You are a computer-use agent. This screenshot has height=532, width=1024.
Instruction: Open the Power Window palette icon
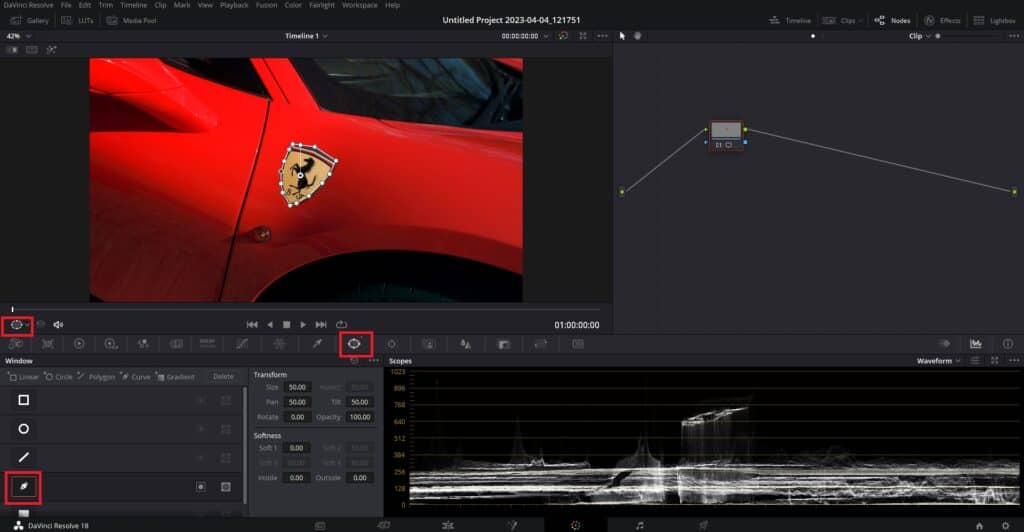point(354,343)
